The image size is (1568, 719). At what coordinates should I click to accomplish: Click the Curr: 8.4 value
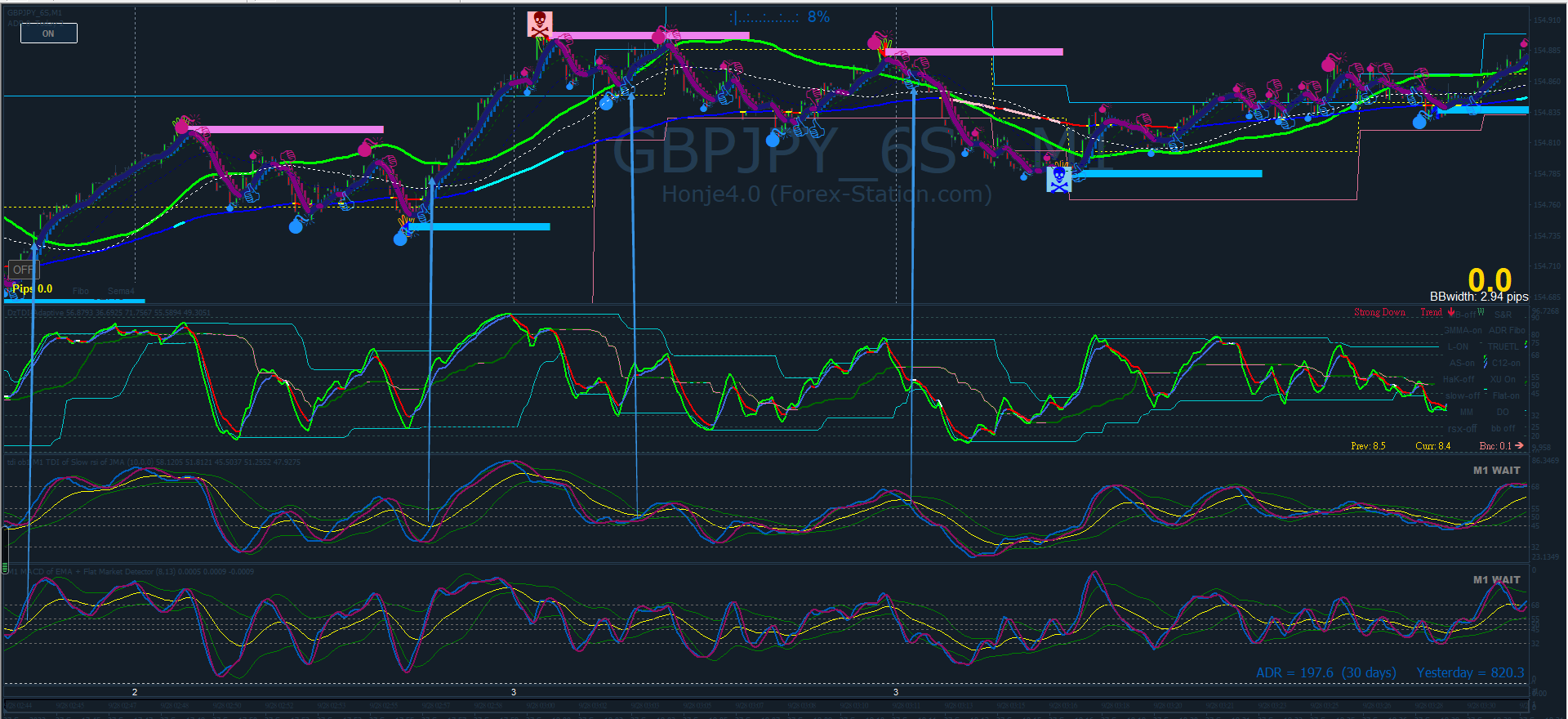point(1433,446)
